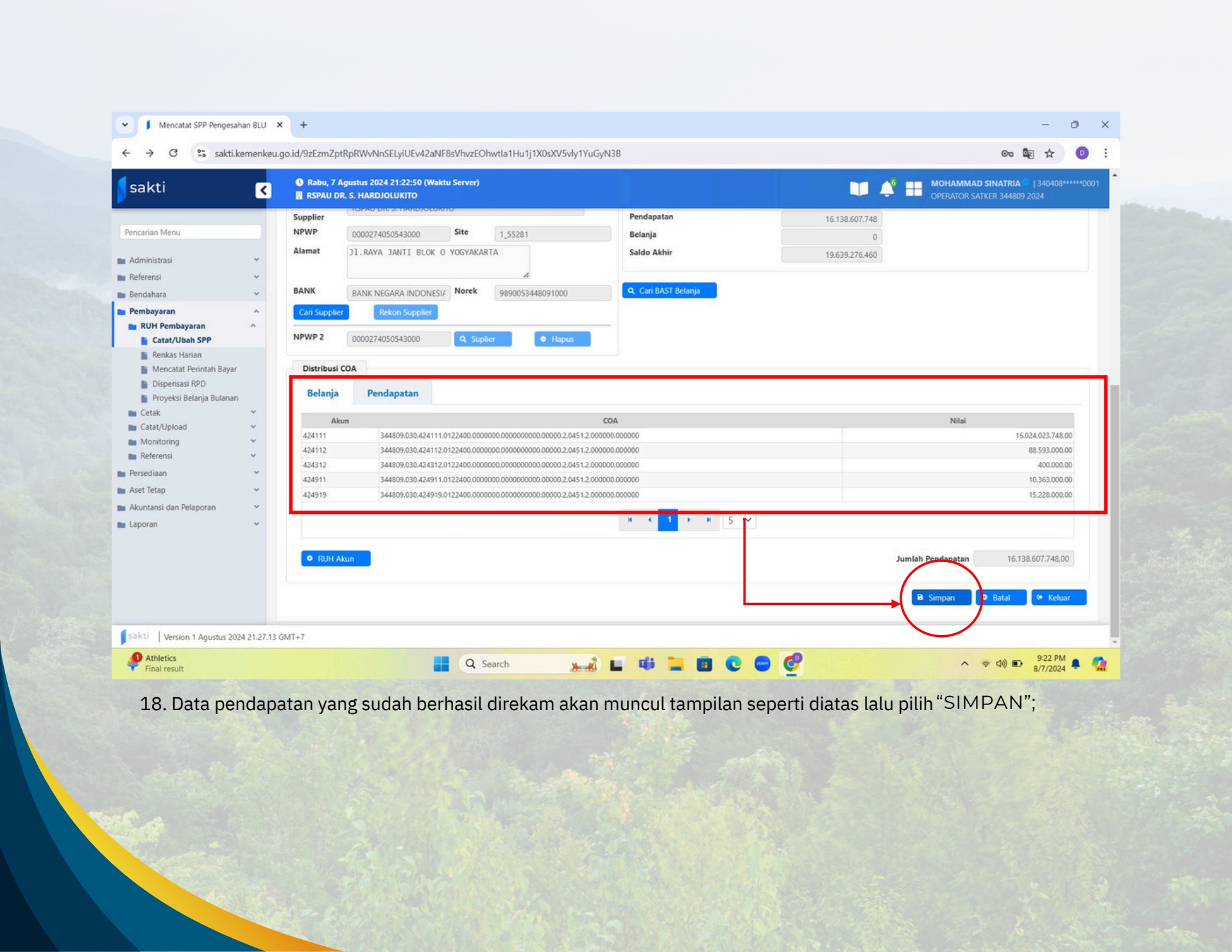
Task: Collapse the sidebar using the left arrow icon
Action: [x=262, y=190]
